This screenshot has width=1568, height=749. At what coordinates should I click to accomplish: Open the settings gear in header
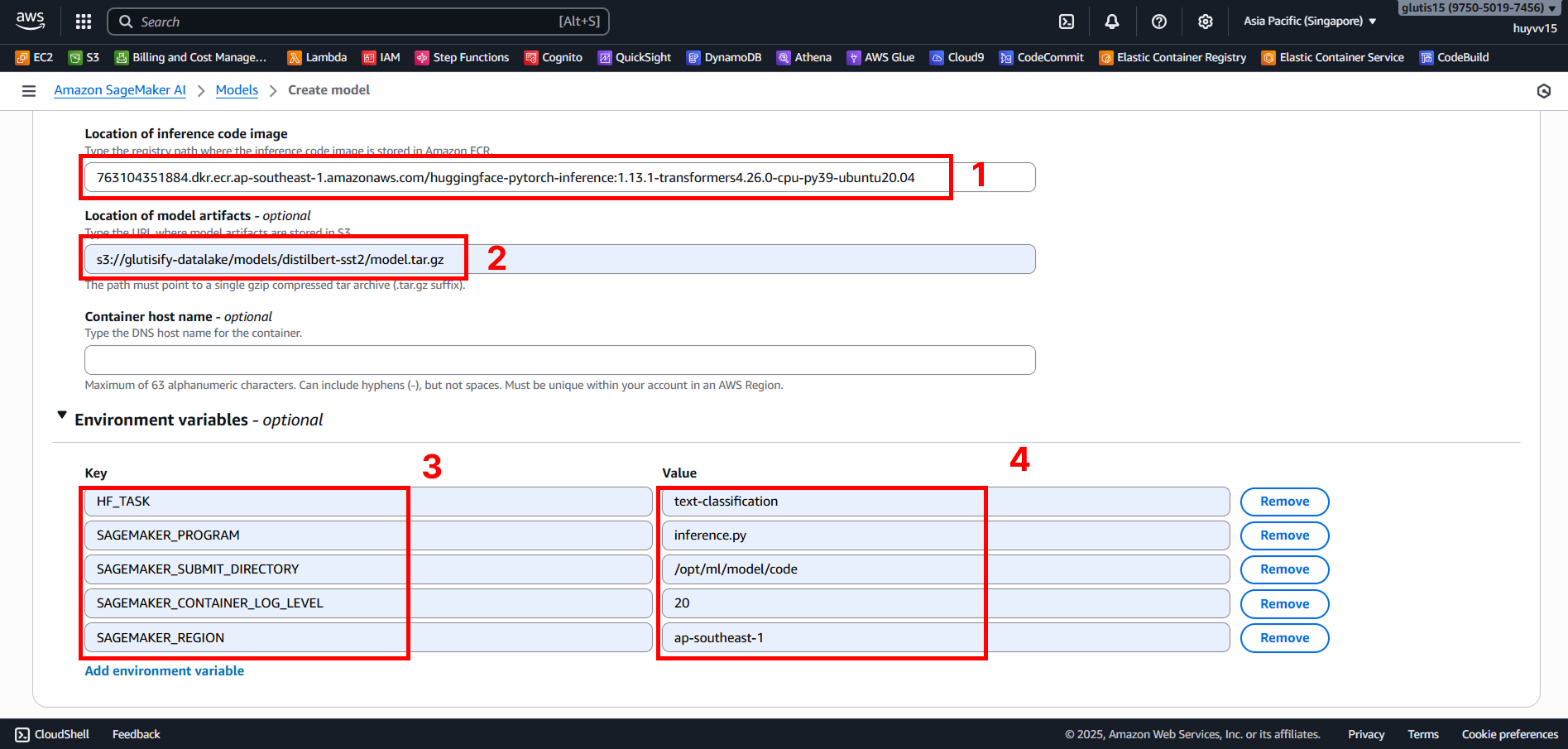[1206, 22]
